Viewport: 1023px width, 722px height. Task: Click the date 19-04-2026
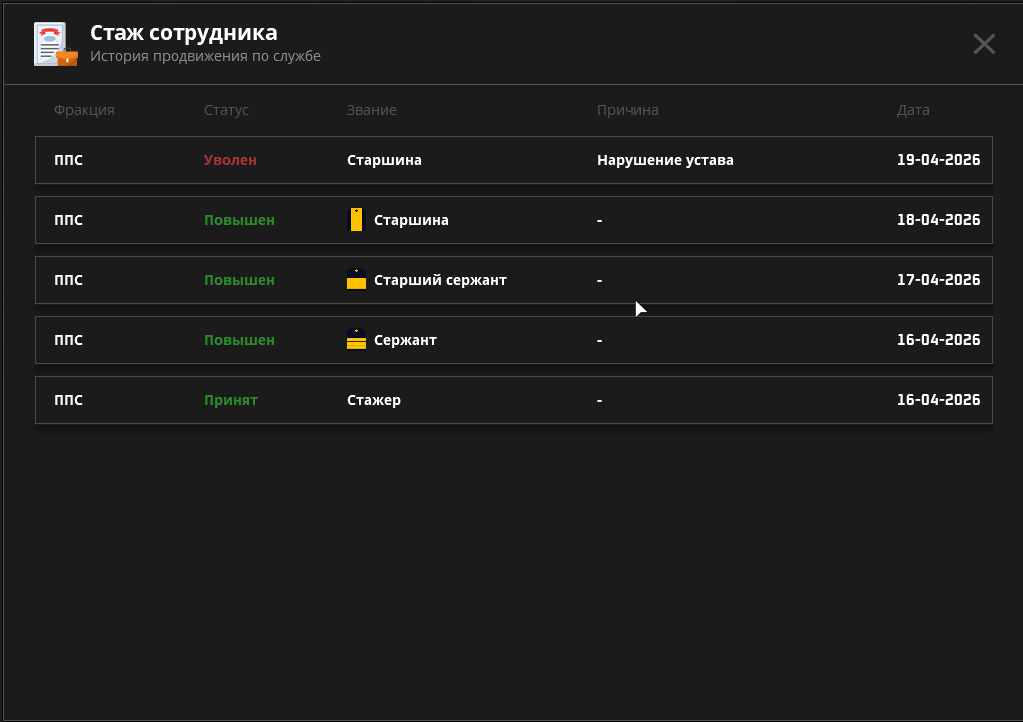click(x=938, y=160)
